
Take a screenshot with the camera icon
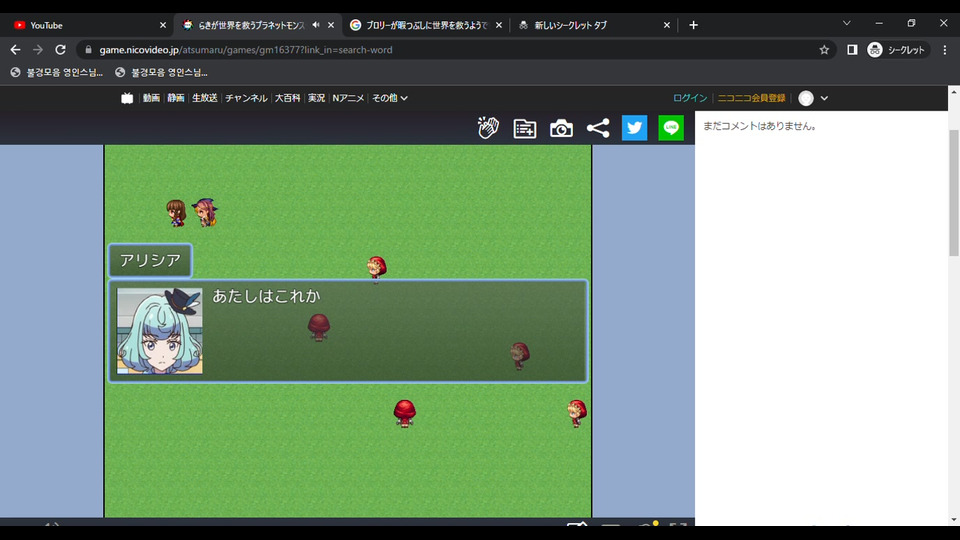coord(561,129)
